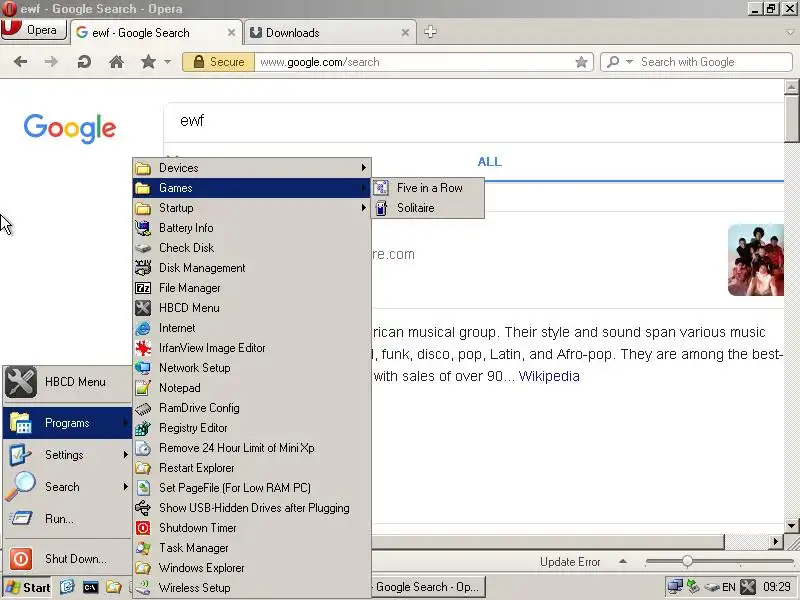
Task: Select Show USB-Hidden Drives after Plugging
Action: 252,508
